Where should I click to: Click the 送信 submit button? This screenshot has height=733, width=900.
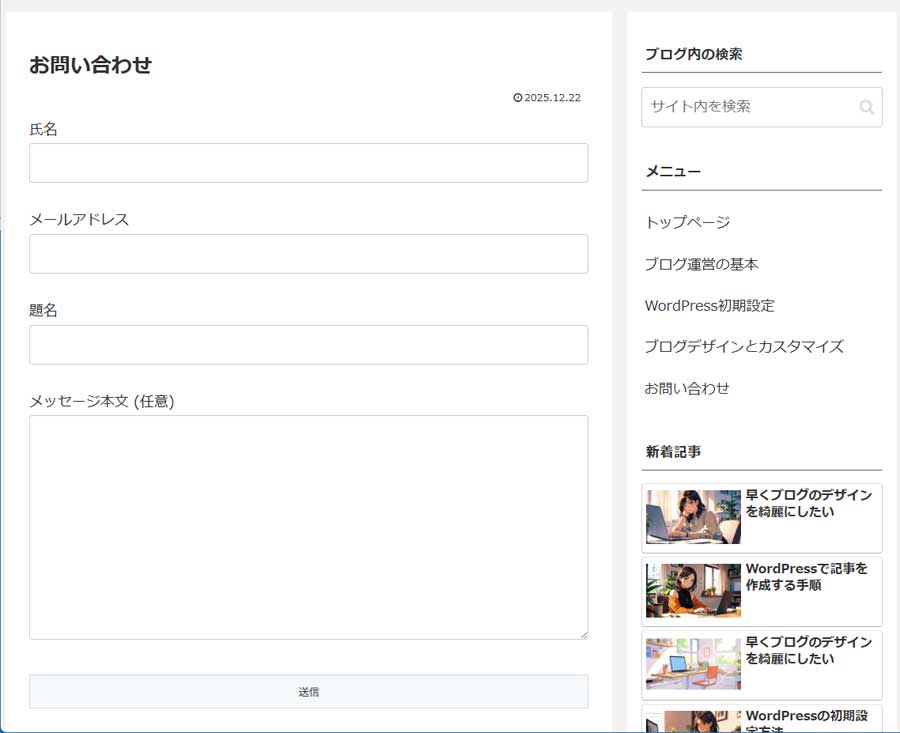[x=309, y=691]
